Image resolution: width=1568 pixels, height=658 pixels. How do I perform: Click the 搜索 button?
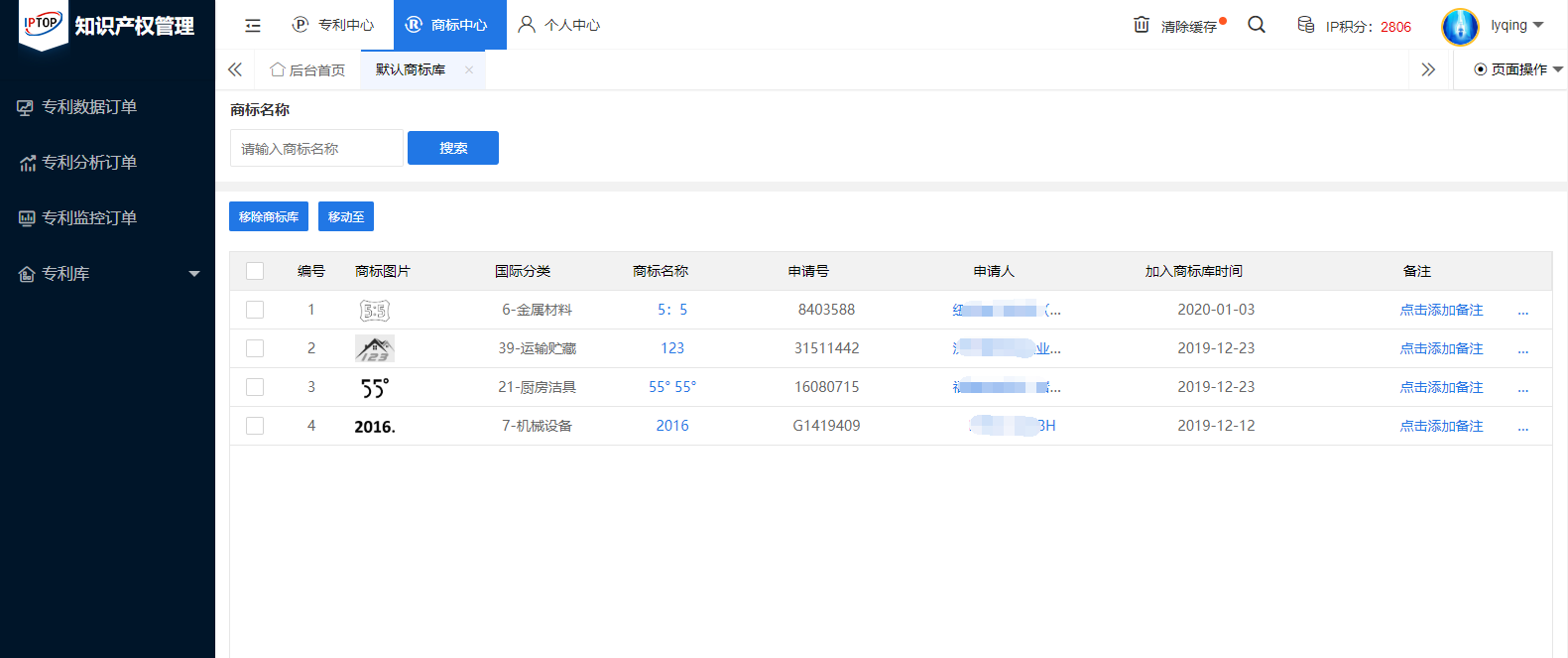[453, 148]
